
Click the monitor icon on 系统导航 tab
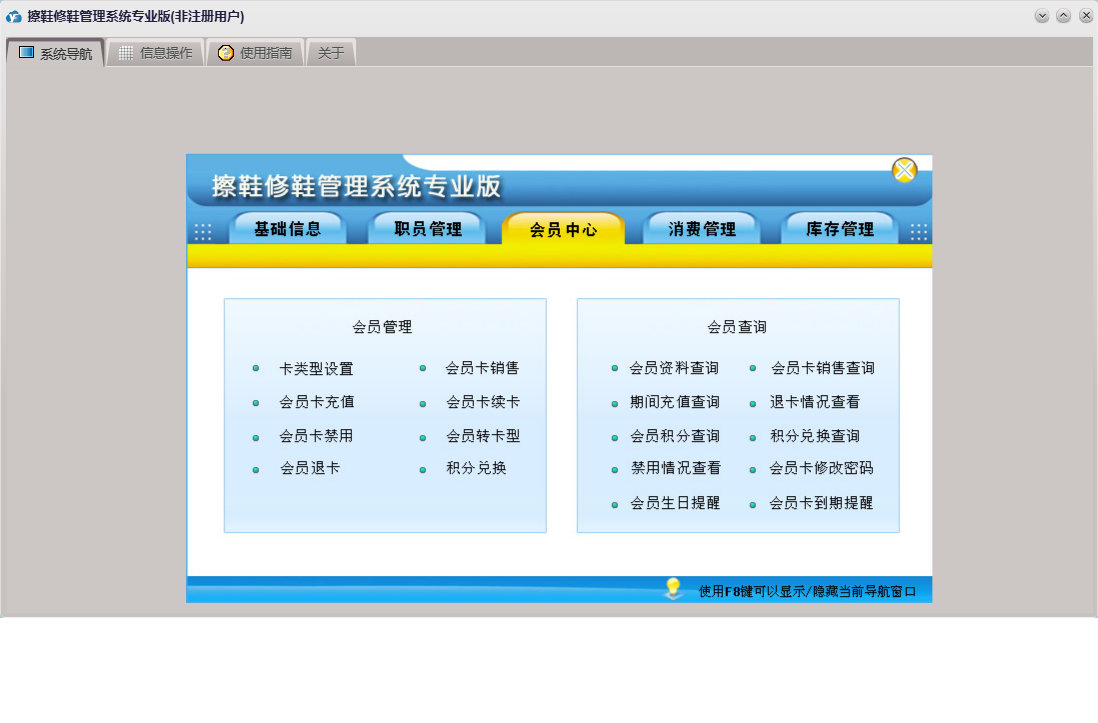click(27, 53)
